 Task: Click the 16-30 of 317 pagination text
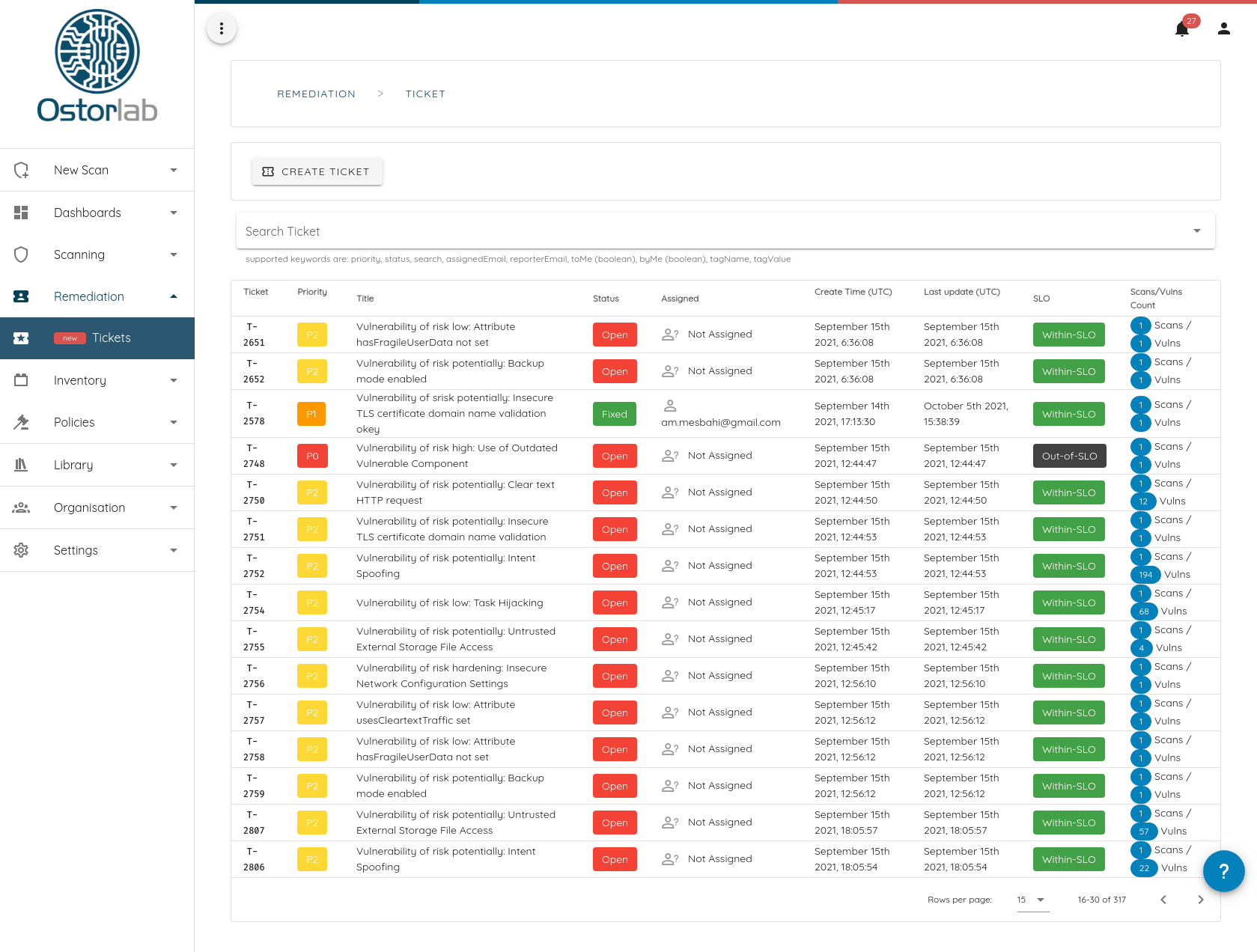[x=1101, y=900]
